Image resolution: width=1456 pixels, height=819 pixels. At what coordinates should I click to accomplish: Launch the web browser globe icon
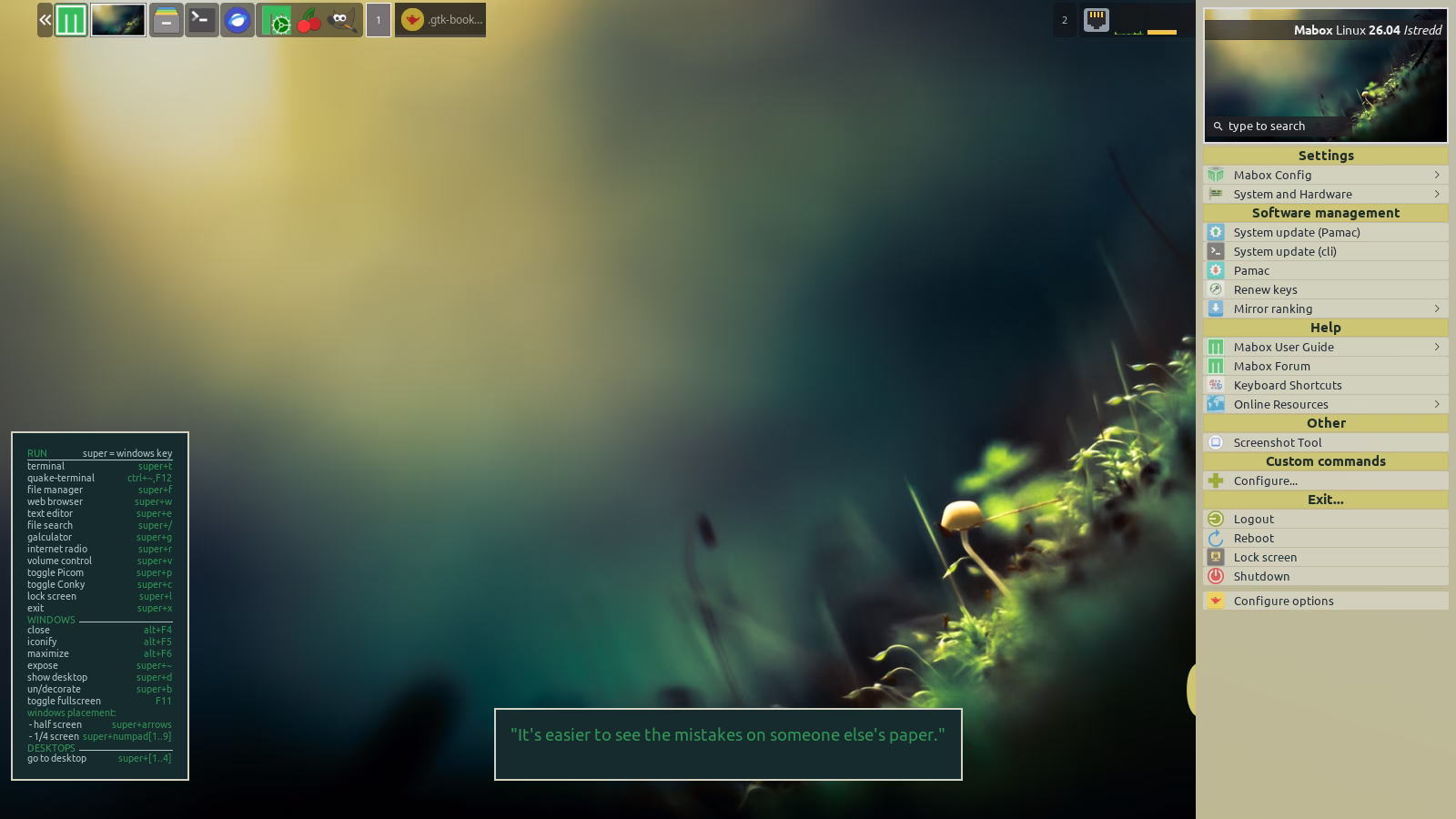click(x=238, y=20)
